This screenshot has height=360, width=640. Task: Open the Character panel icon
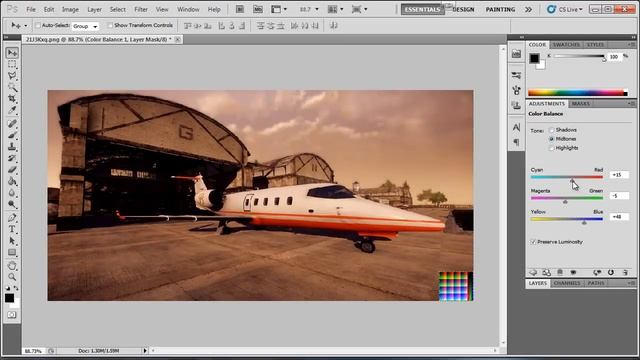click(516, 128)
